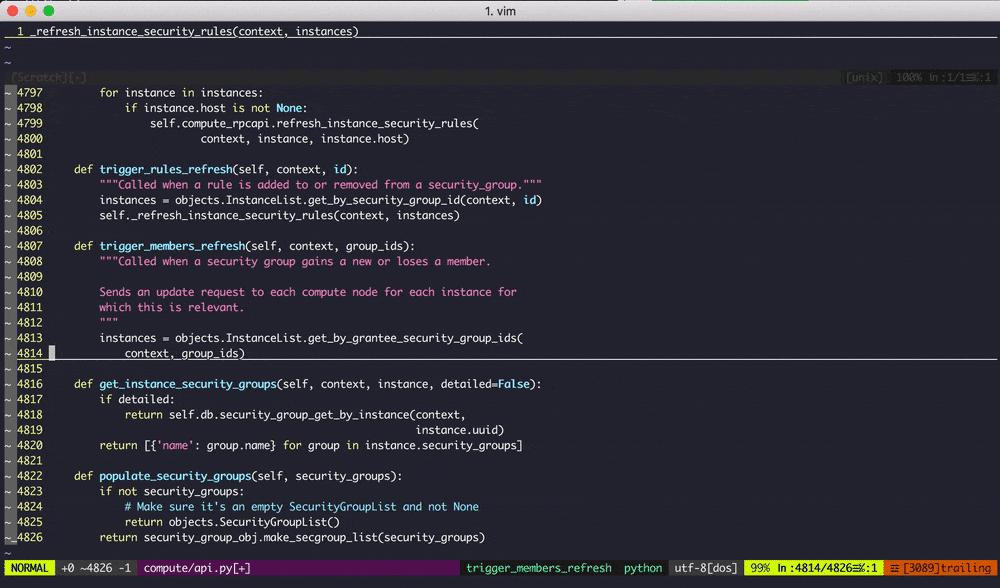Screen dimensions: 1000x588
Task: Click the "utf-8[dos]" encoding indicator
Action: 704,567
